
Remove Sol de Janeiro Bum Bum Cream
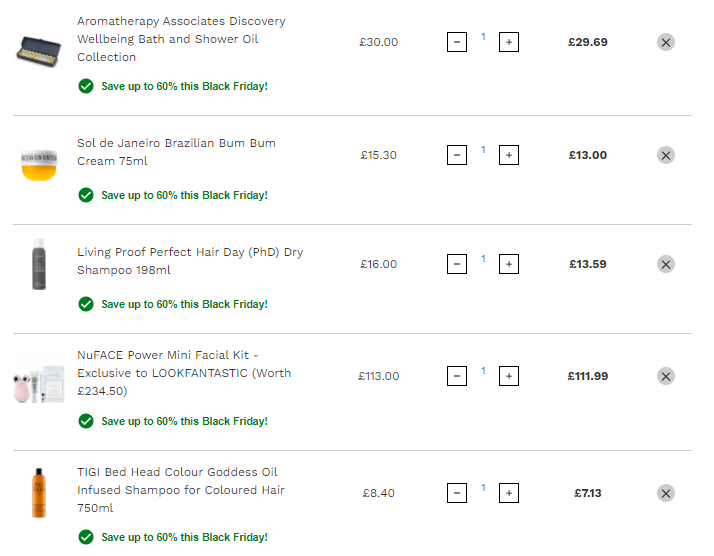click(665, 155)
